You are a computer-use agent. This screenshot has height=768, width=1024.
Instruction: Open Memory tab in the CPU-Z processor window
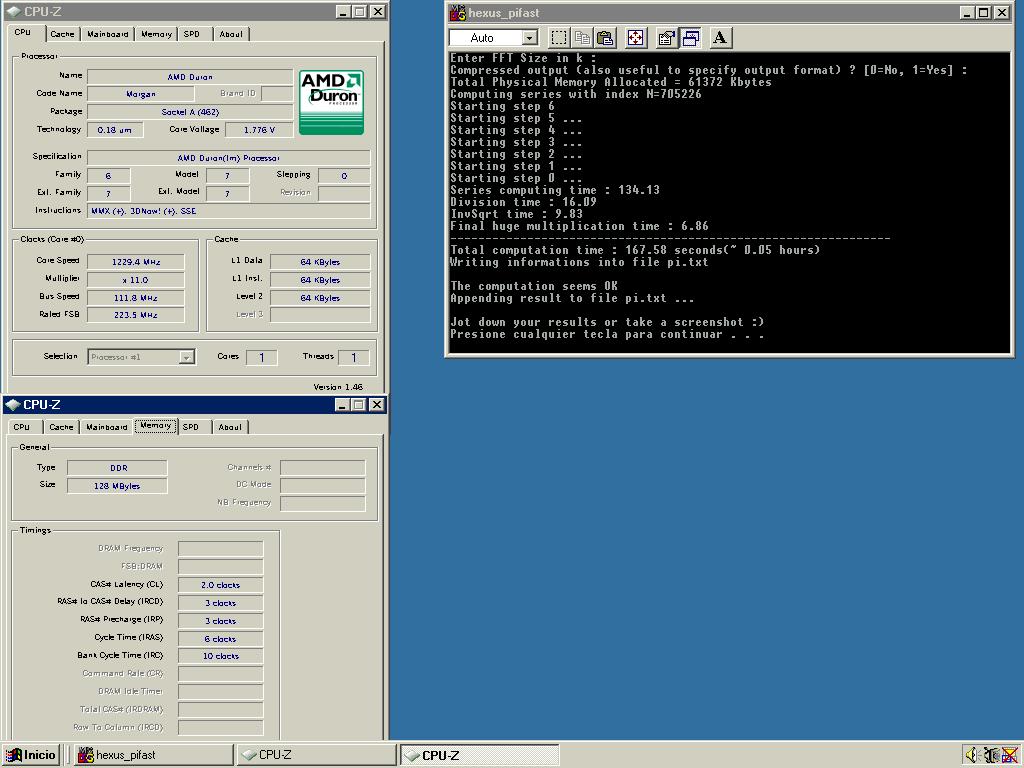click(x=156, y=34)
